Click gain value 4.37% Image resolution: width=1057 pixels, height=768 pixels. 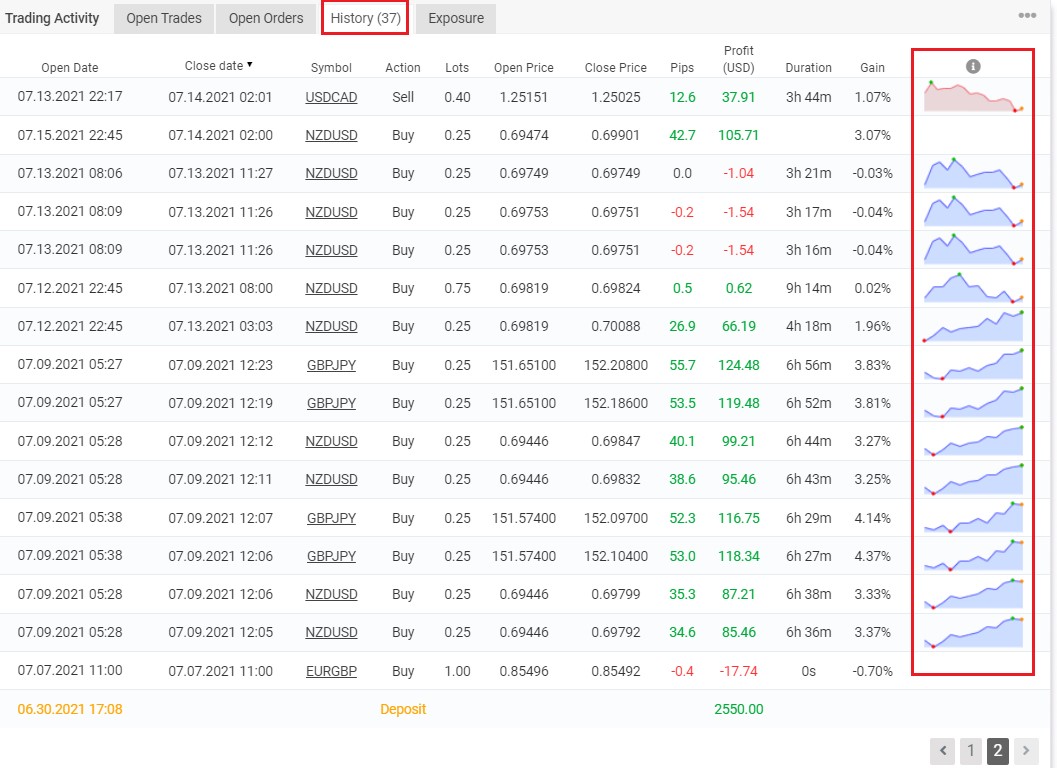[872, 556]
